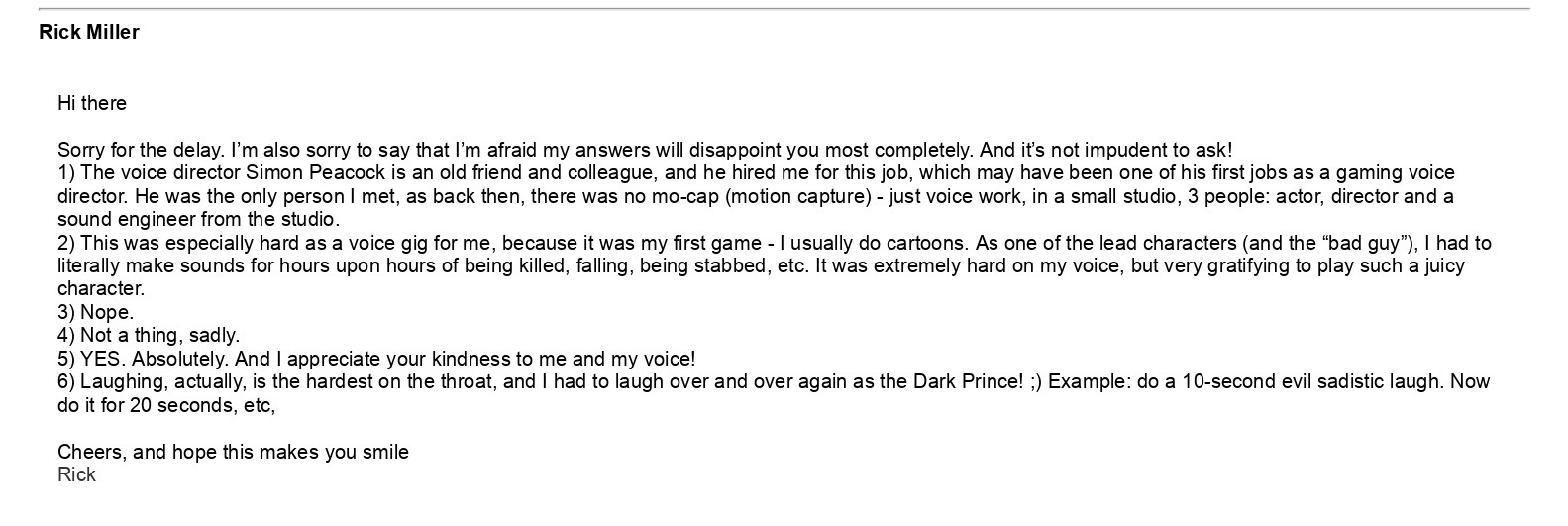The image size is (1568, 526).
Task: Click the "(motion capture)" parenthetical text
Action: pyautogui.click(x=797, y=196)
